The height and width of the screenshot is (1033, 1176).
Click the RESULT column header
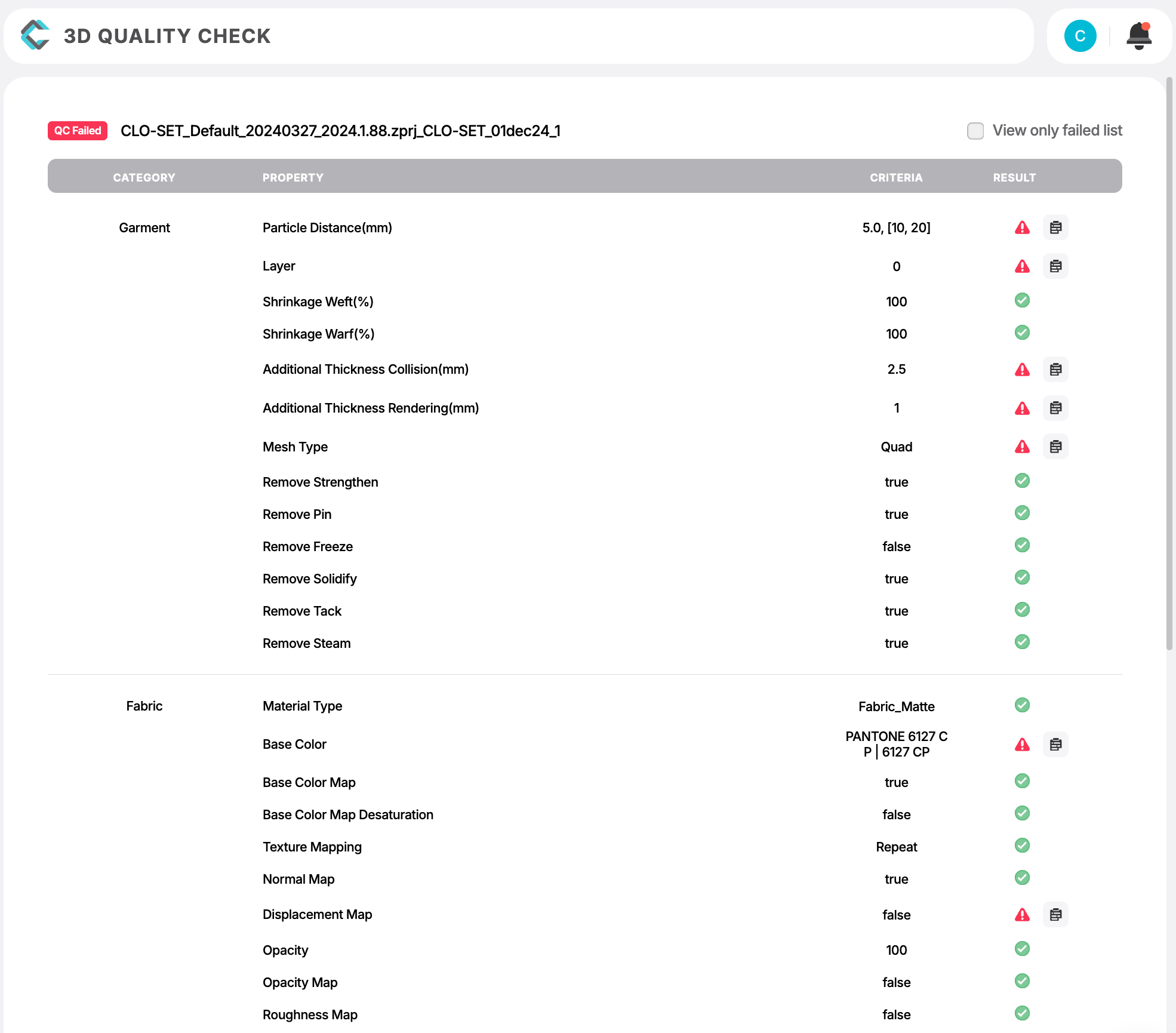pos(1014,177)
